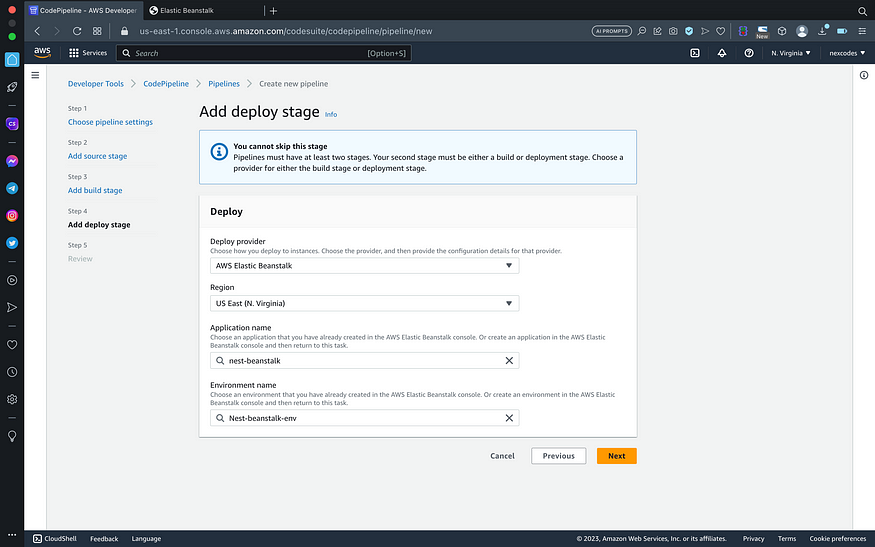
Task: Open the sidebar three-dots more icon
Action: coord(12,535)
